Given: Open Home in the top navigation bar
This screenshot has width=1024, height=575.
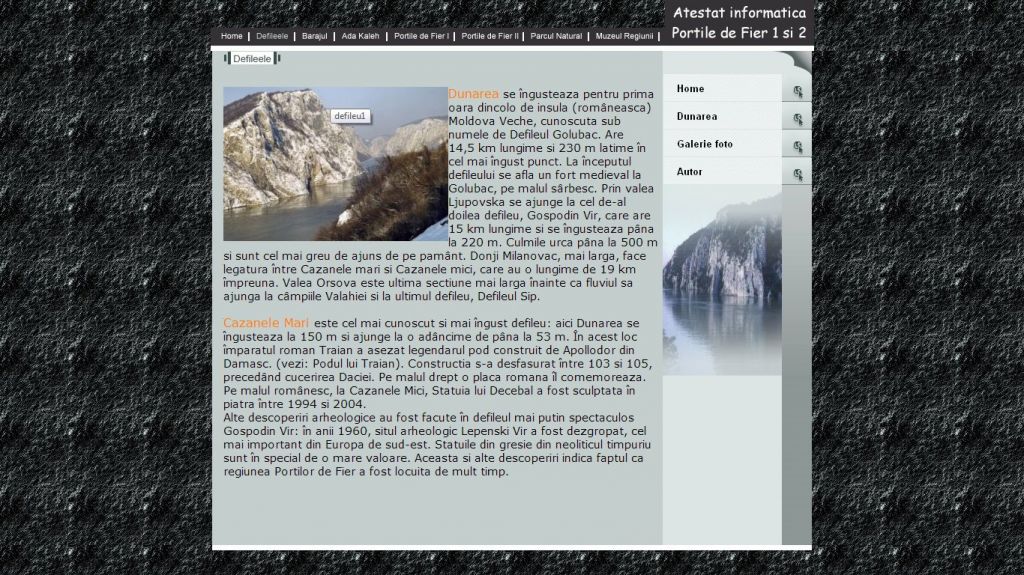Looking at the screenshot, I should tap(232, 36).
